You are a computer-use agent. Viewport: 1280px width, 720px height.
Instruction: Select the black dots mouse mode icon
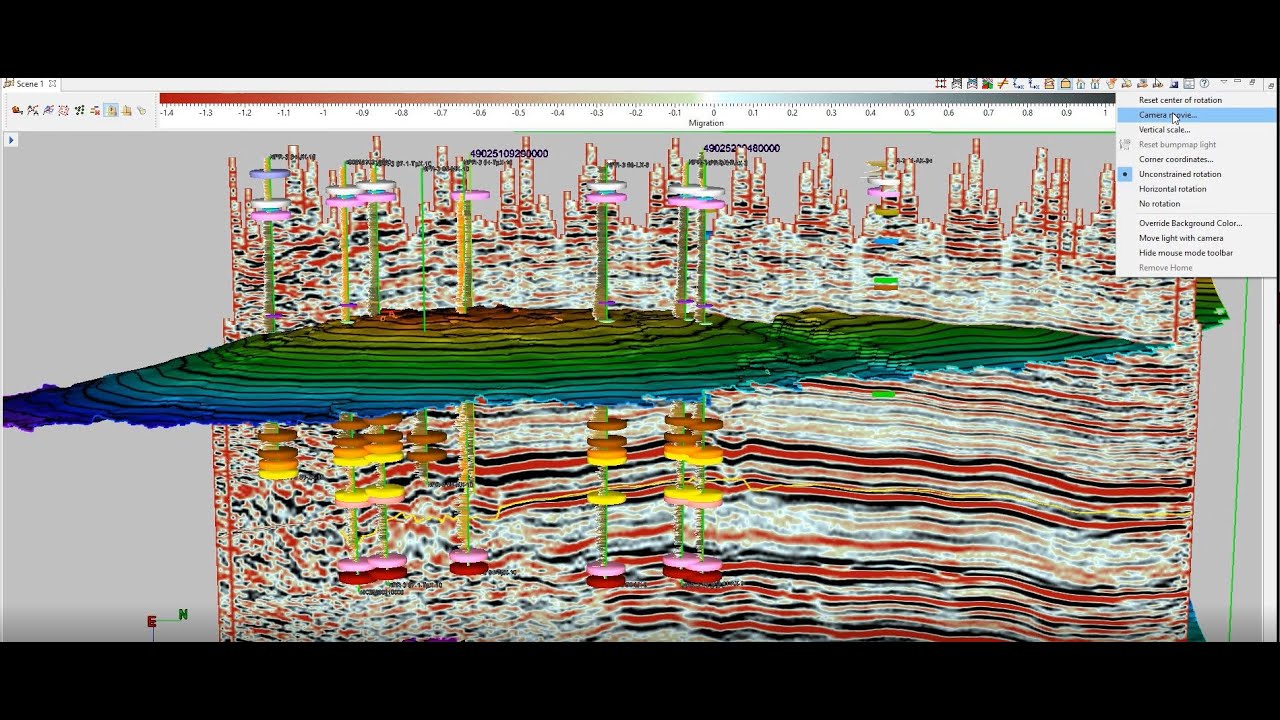(79, 110)
